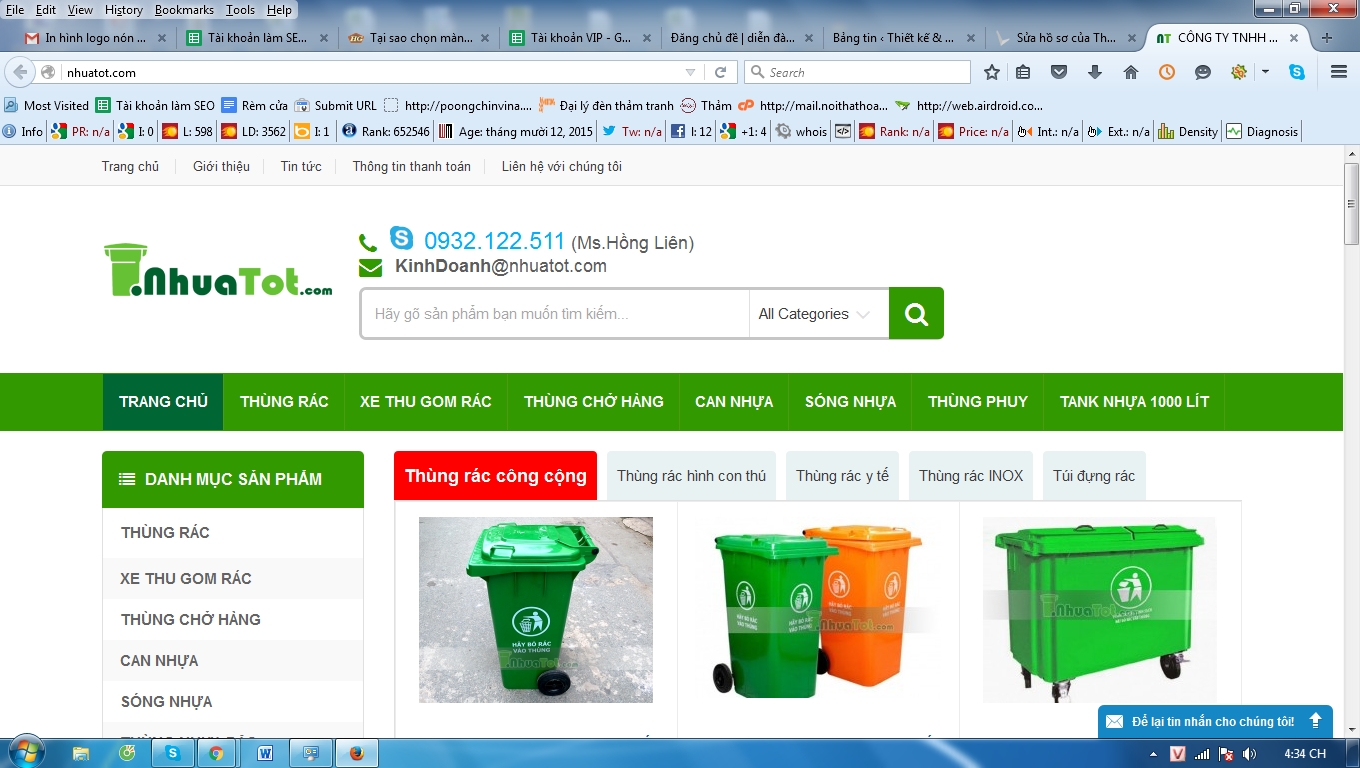Open the single green trash bin thumbnail
This screenshot has width=1360, height=768.
[536, 610]
